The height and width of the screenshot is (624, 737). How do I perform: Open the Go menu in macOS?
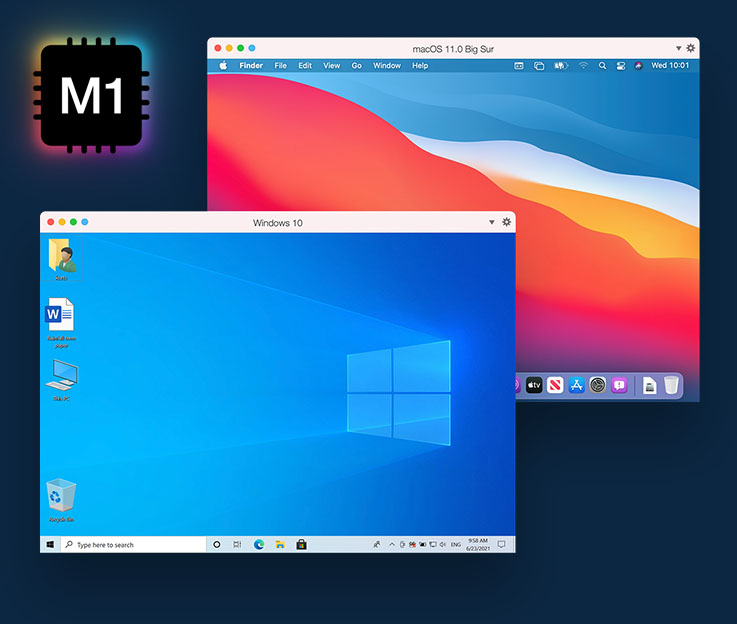[x=357, y=65]
